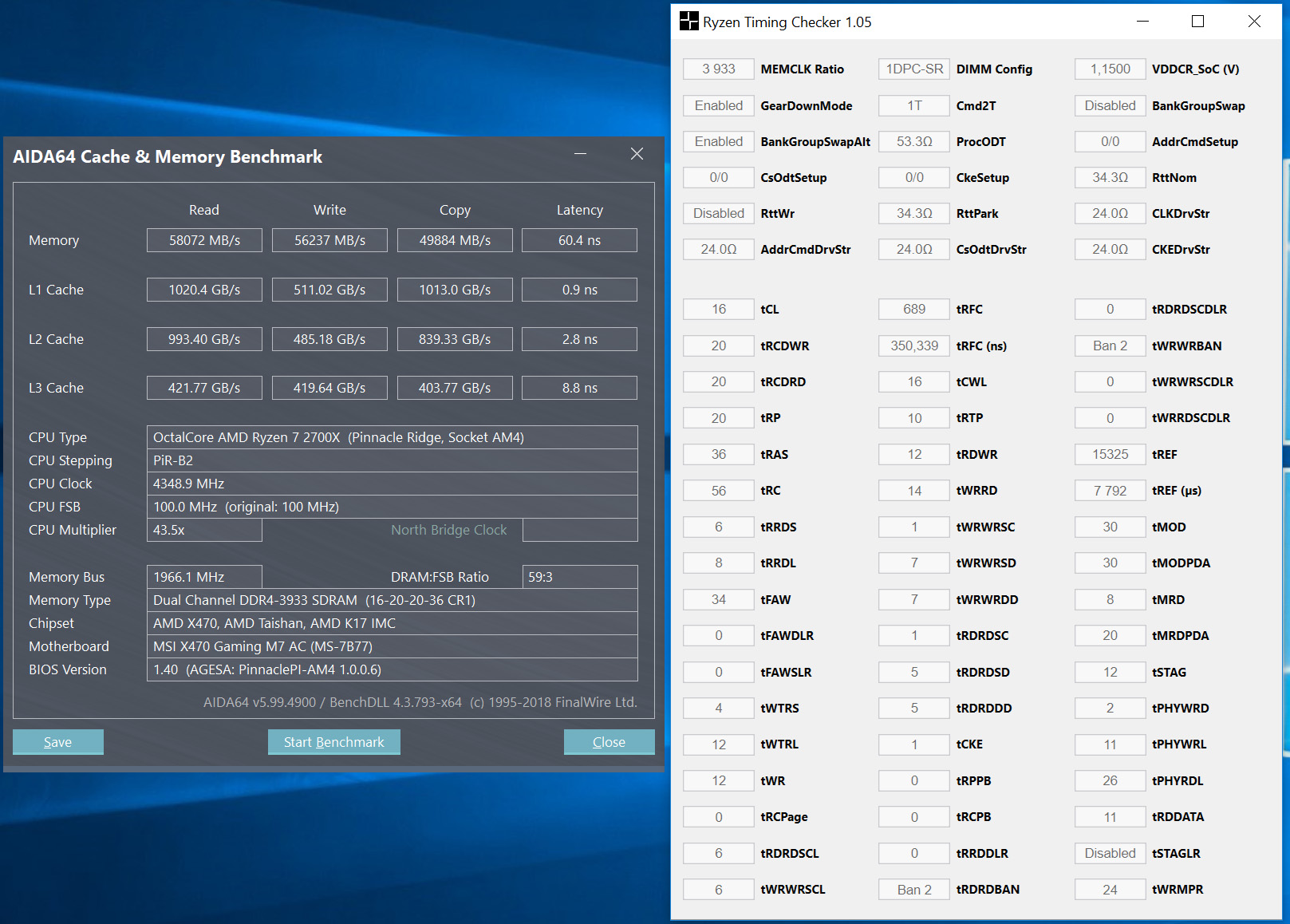Screen dimensions: 1290x924
Task: Click the L1 Cache Read value 1020.4 GB/s
Action: pos(204,290)
